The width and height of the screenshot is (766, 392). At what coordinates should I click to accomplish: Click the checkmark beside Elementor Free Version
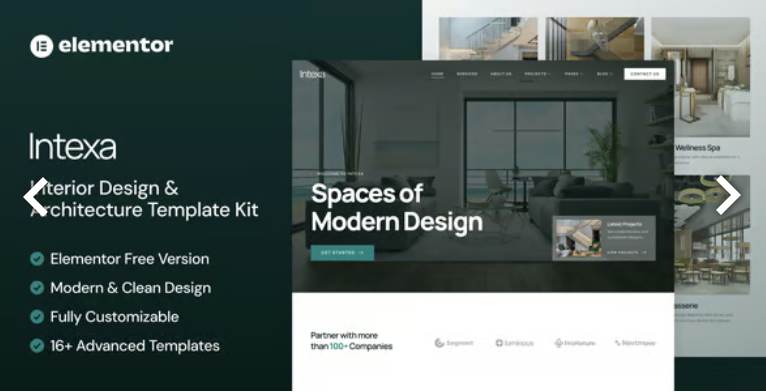click(x=37, y=259)
